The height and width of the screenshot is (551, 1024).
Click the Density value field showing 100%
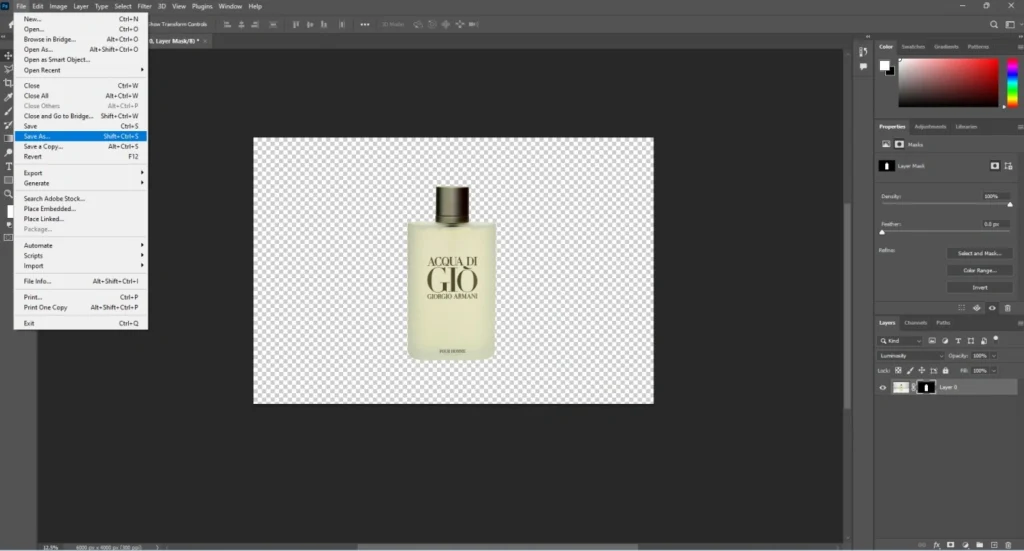tap(996, 196)
